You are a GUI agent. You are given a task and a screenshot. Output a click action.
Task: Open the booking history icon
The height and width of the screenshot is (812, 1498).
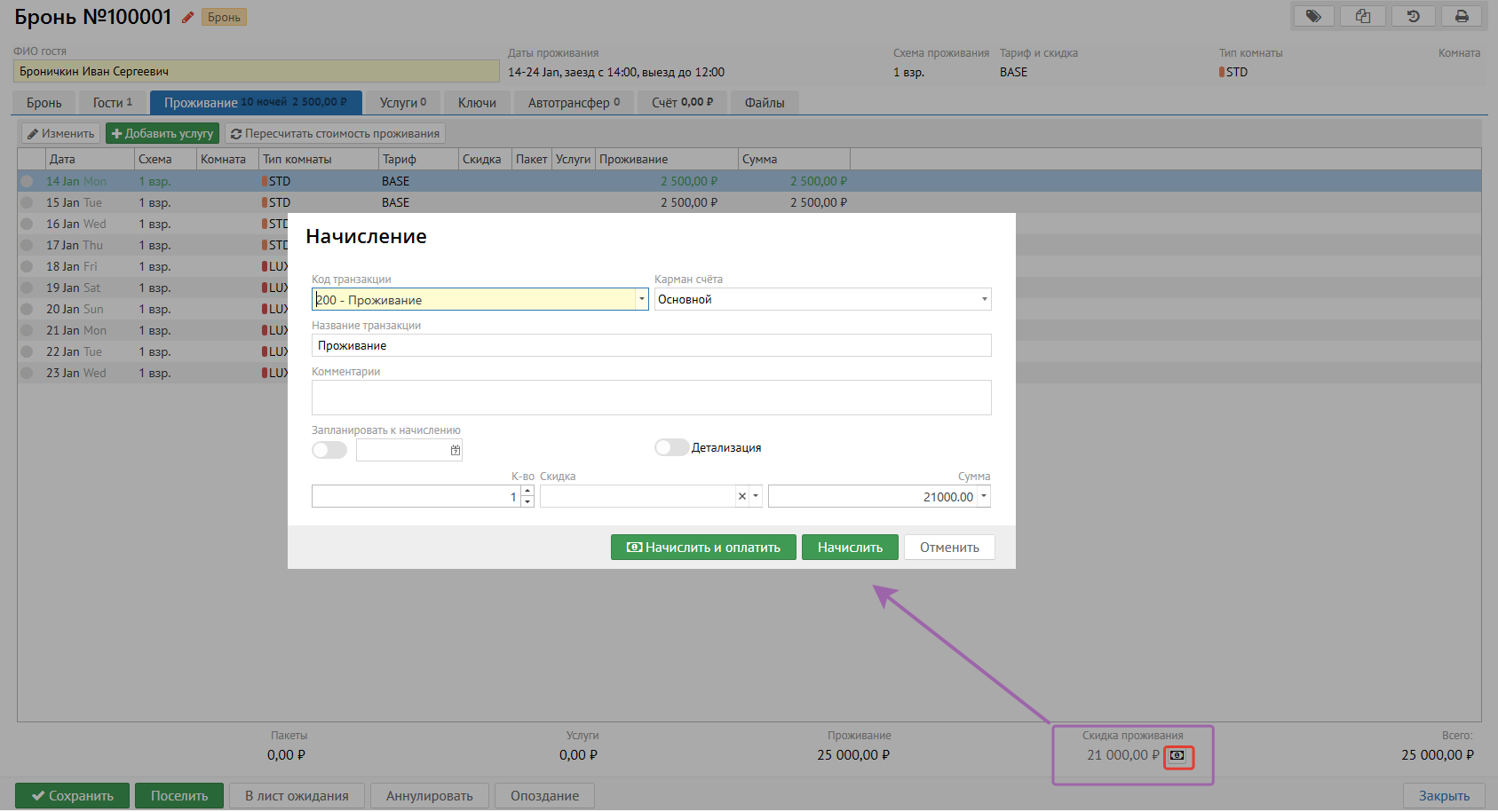pos(1413,16)
